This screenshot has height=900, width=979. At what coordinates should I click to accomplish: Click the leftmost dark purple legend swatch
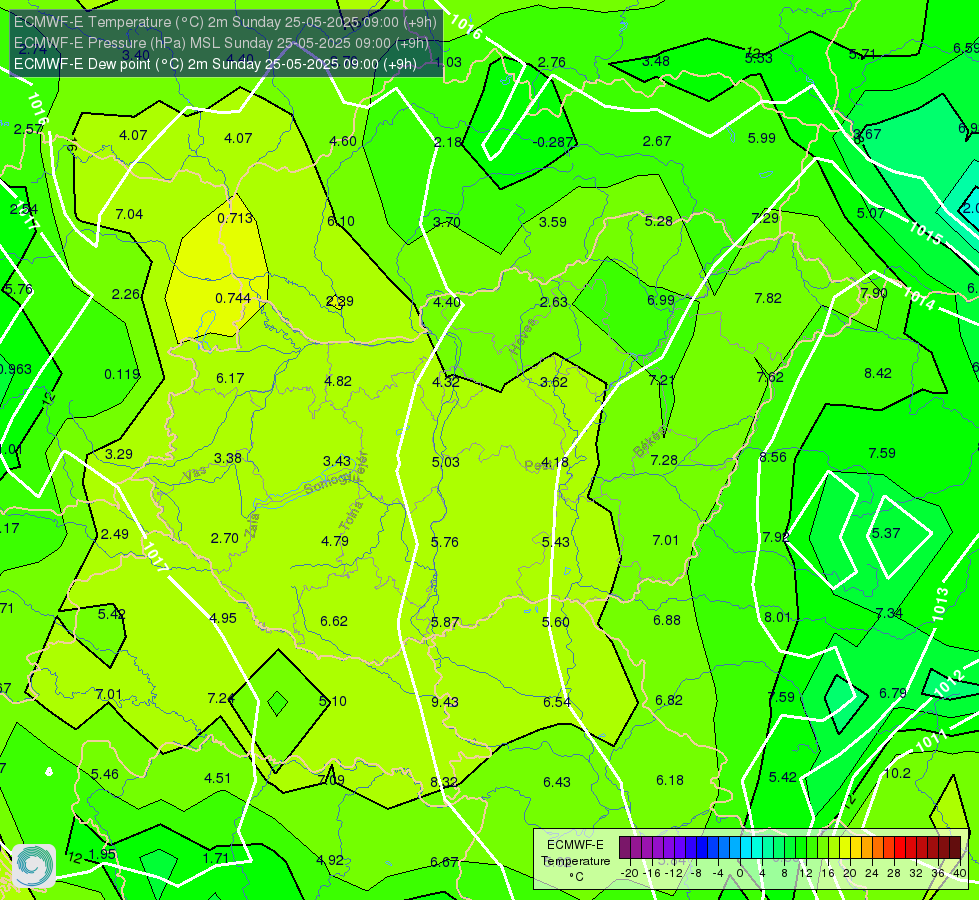(624, 848)
